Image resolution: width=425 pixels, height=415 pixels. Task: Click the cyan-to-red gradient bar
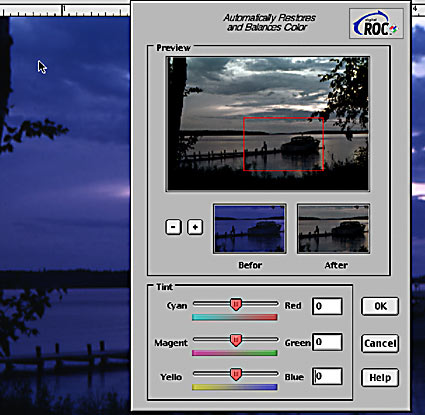[235, 317]
